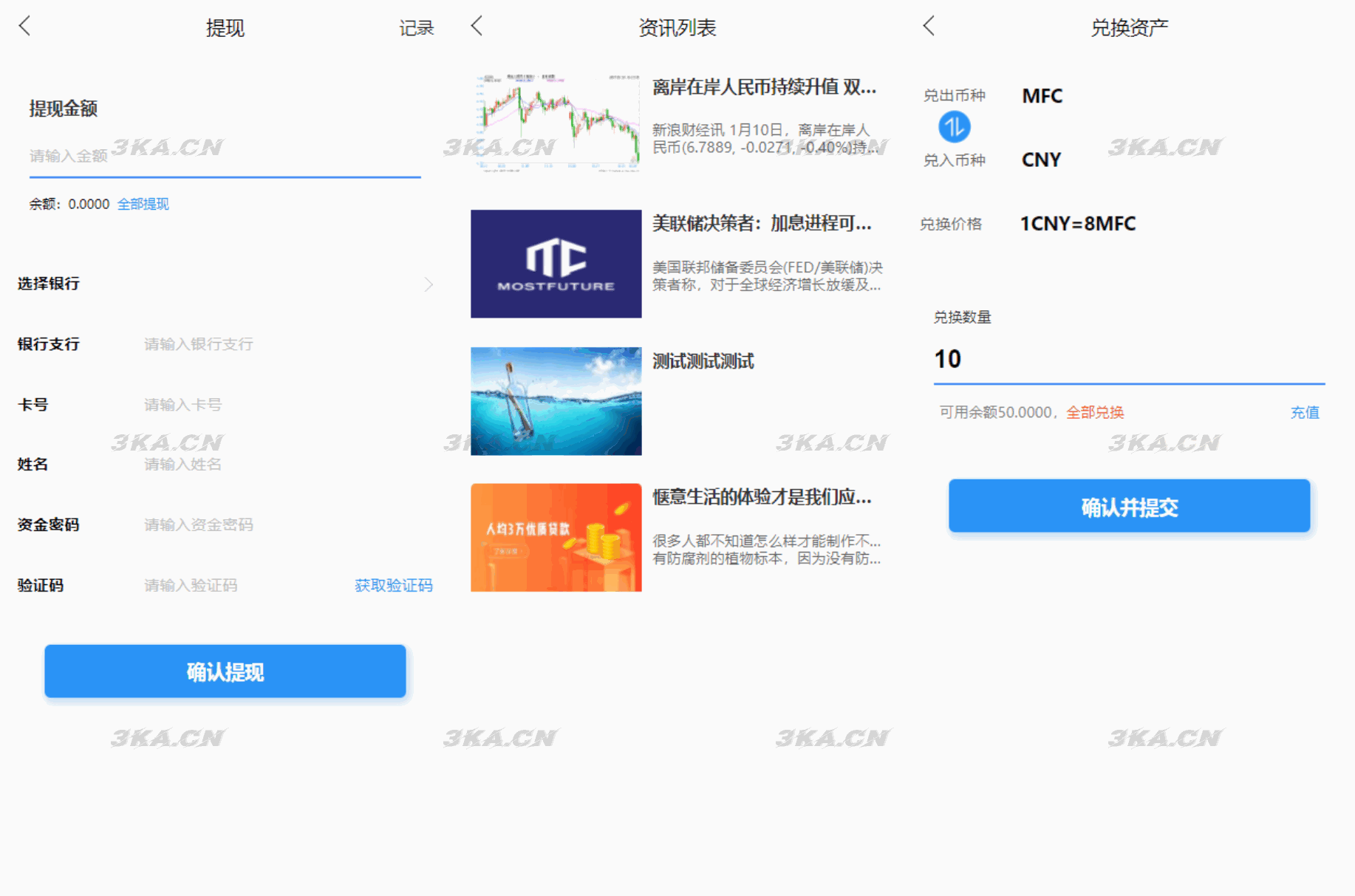Open the candlestick chart news thumbnail
1355x896 pixels.
[556, 123]
